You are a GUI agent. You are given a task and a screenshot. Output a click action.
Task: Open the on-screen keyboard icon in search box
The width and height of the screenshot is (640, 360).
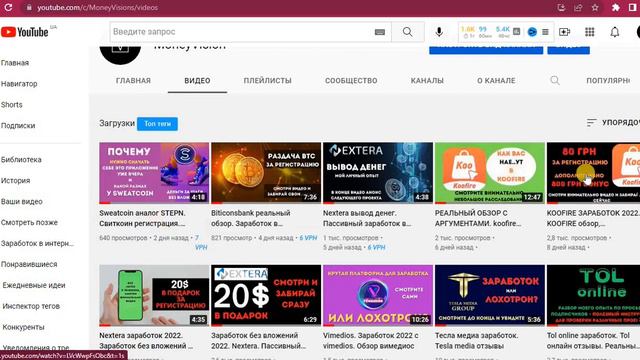380,32
